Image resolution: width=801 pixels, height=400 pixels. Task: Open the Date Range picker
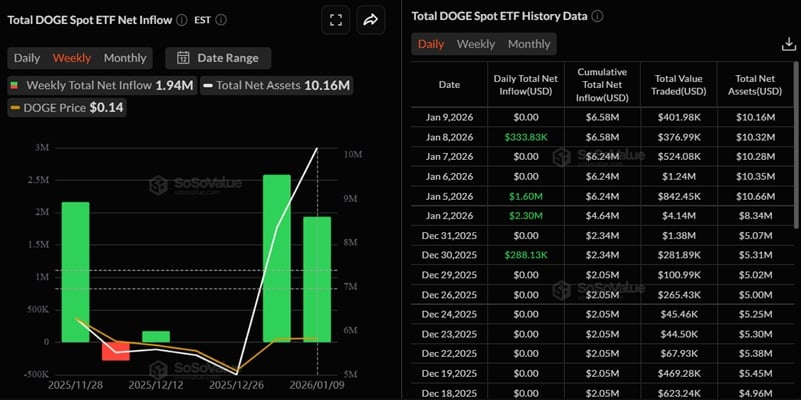218,58
